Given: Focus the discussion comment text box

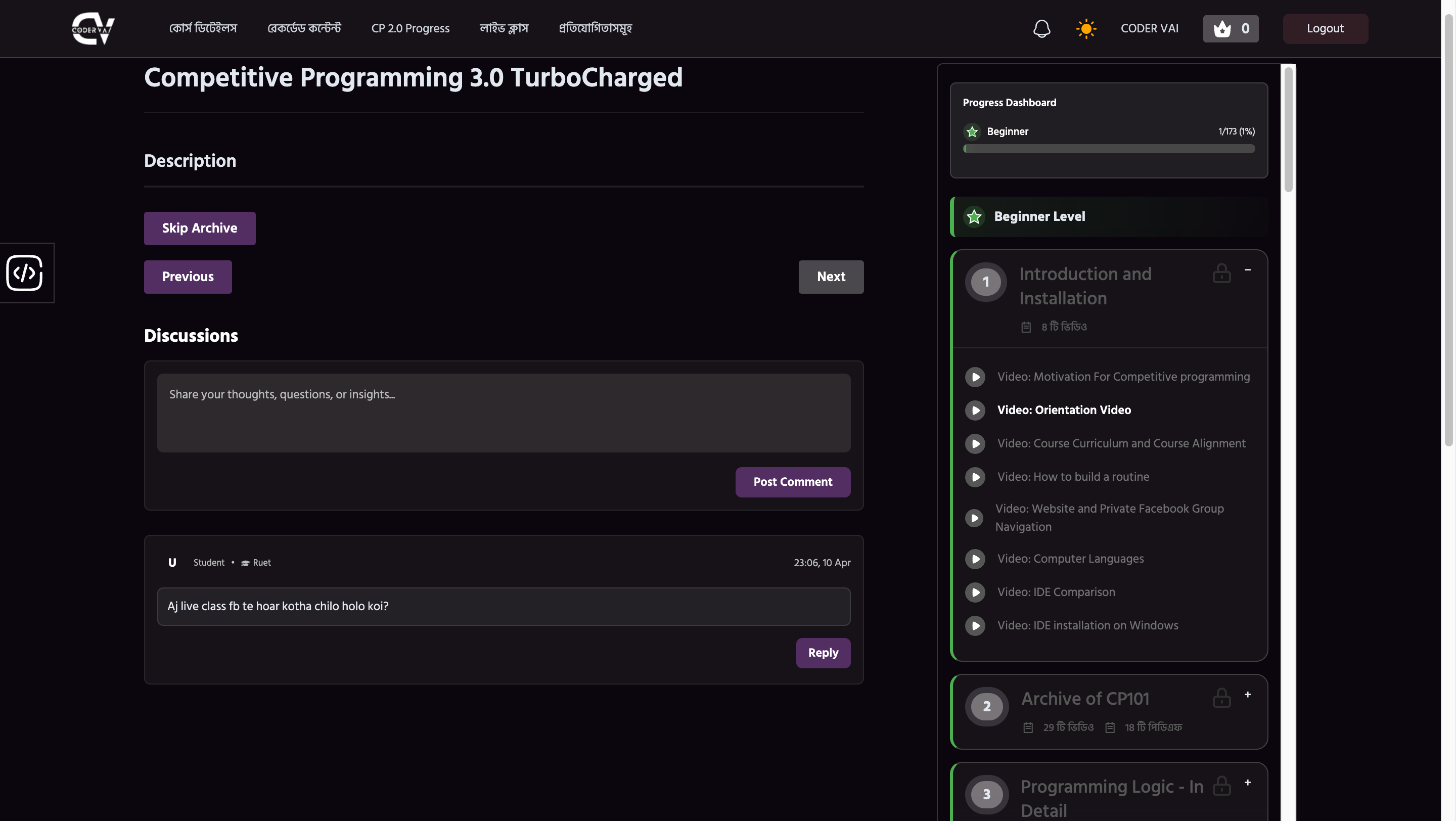Looking at the screenshot, I should 503,413.
